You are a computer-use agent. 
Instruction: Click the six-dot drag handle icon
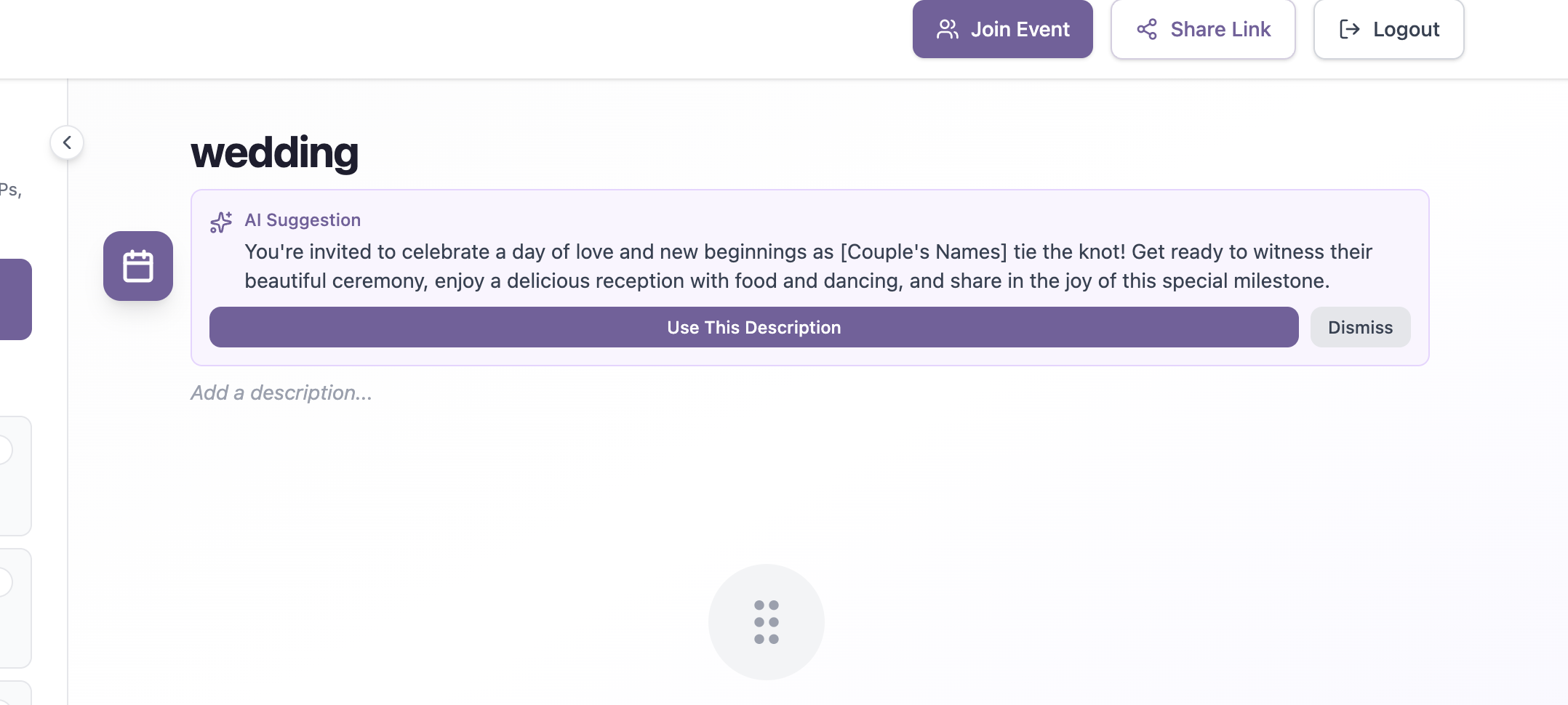pyautogui.click(x=767, y=622)
